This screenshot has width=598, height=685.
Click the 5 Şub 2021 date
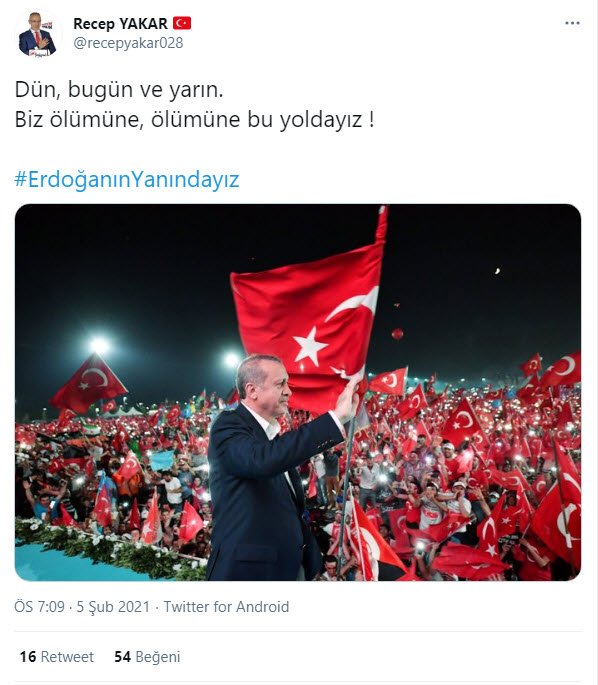[x=113, y=607]
